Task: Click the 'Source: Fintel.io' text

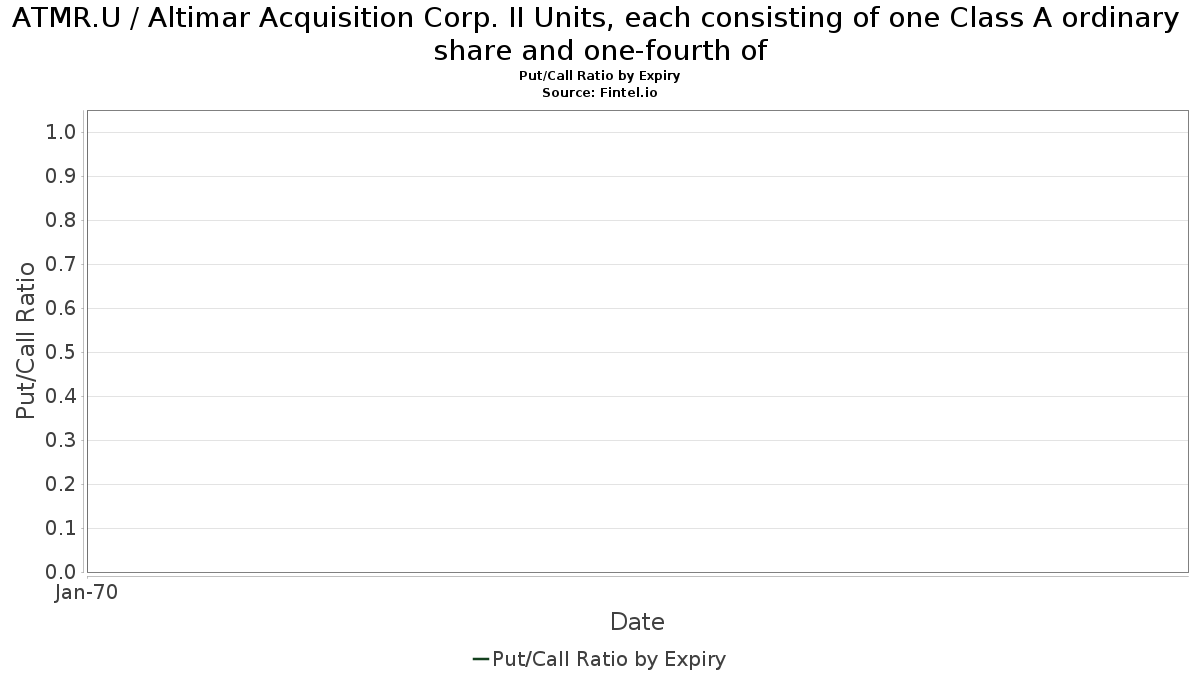Action: click(600, 92)
